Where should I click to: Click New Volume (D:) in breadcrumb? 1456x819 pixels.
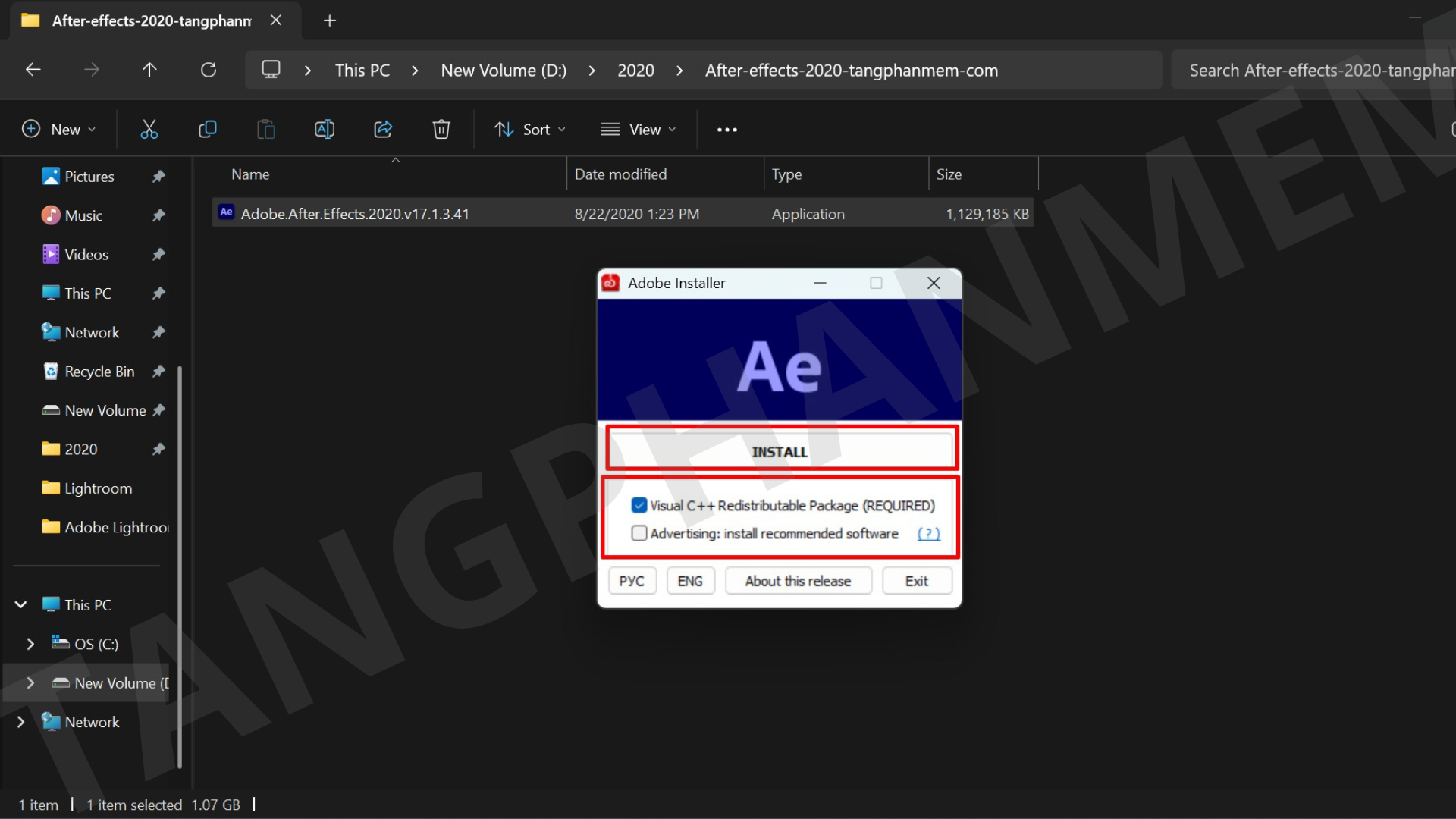[504, 71]
